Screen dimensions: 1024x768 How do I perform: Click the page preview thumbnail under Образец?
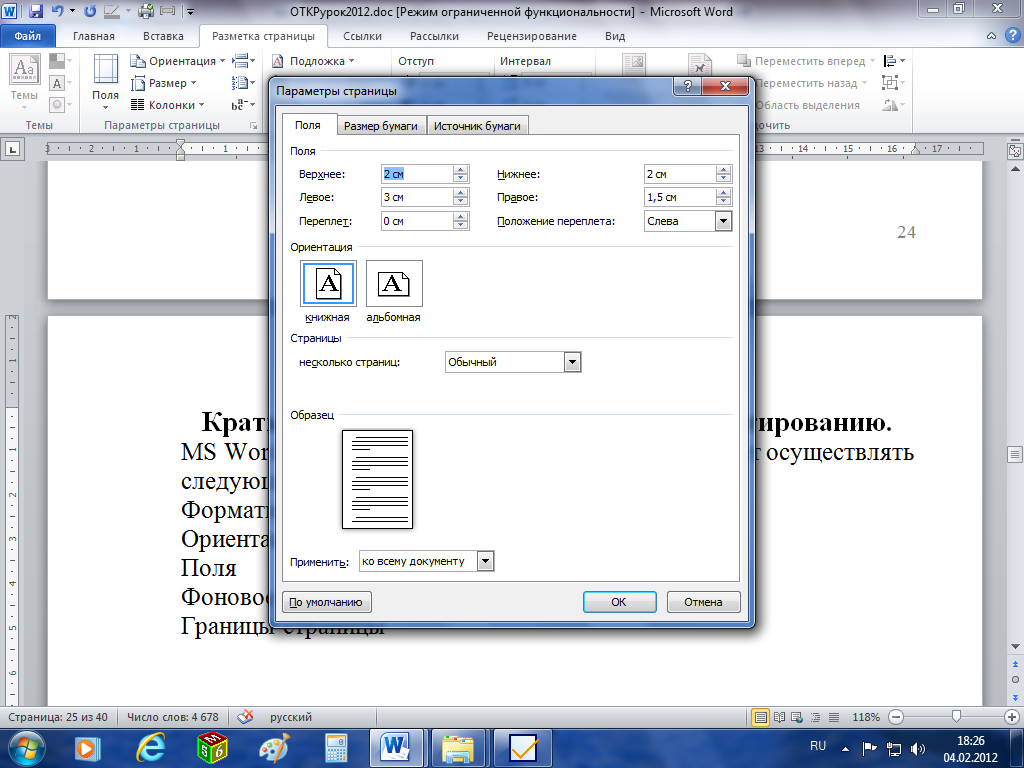click(x=377, y=479)
